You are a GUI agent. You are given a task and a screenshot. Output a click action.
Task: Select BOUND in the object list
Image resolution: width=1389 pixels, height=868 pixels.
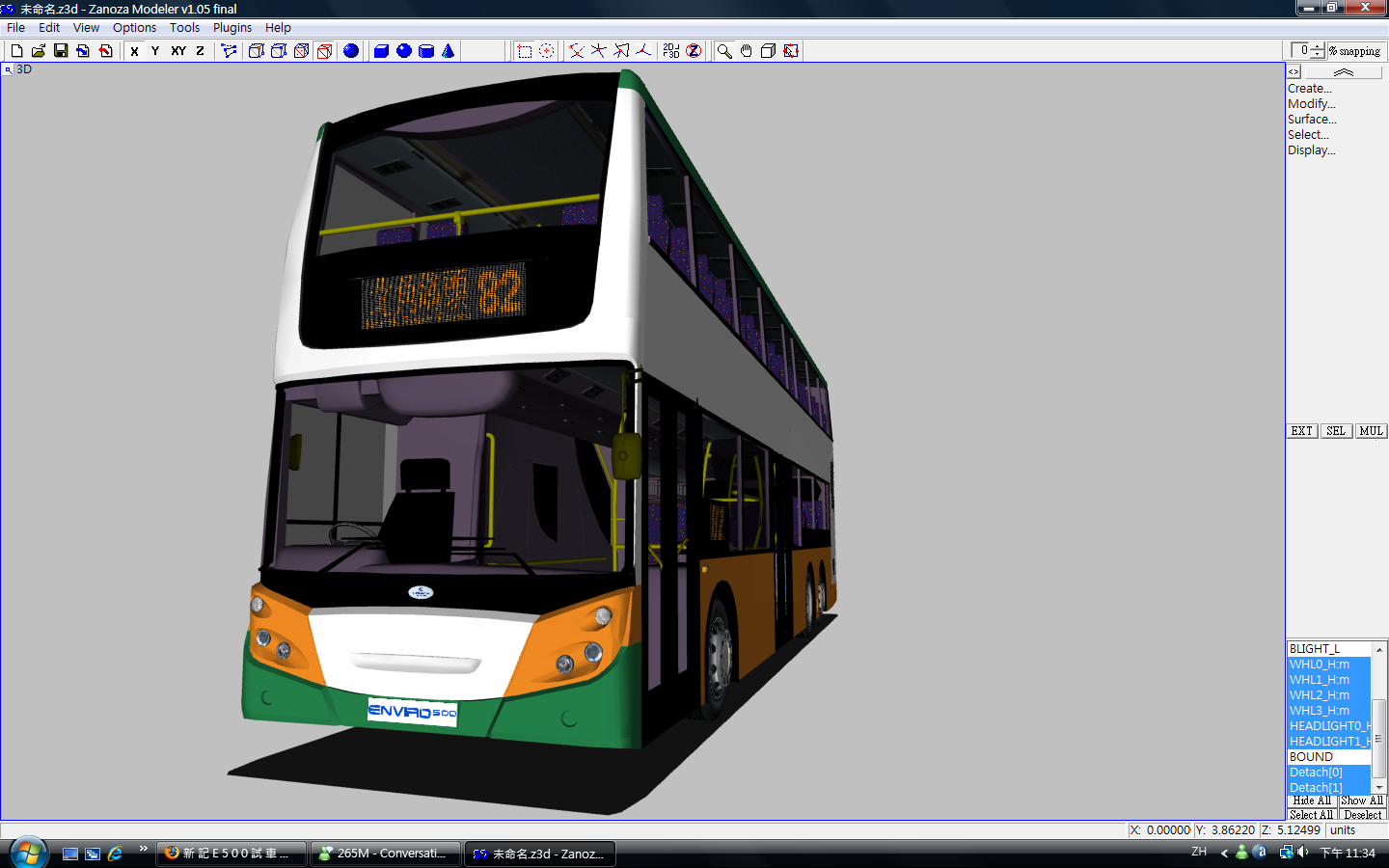coord(1312,757)
